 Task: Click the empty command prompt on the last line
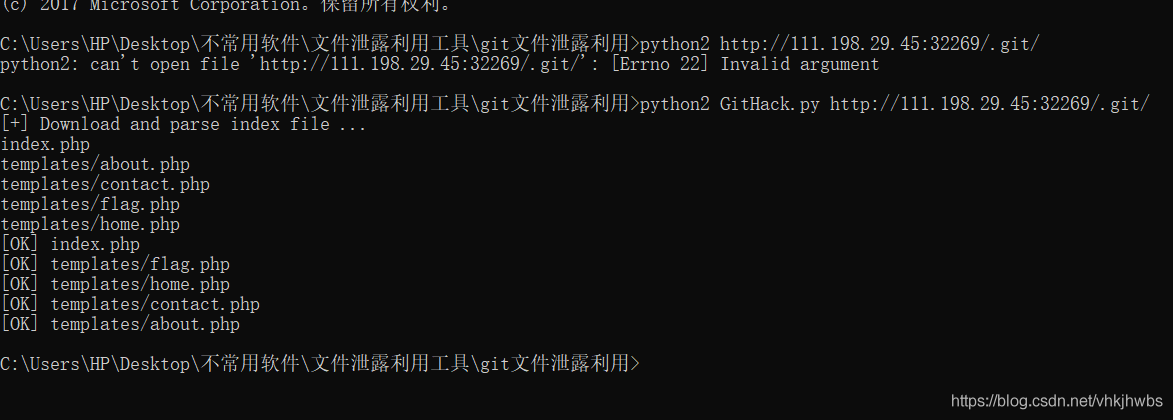tap(318, 364)
